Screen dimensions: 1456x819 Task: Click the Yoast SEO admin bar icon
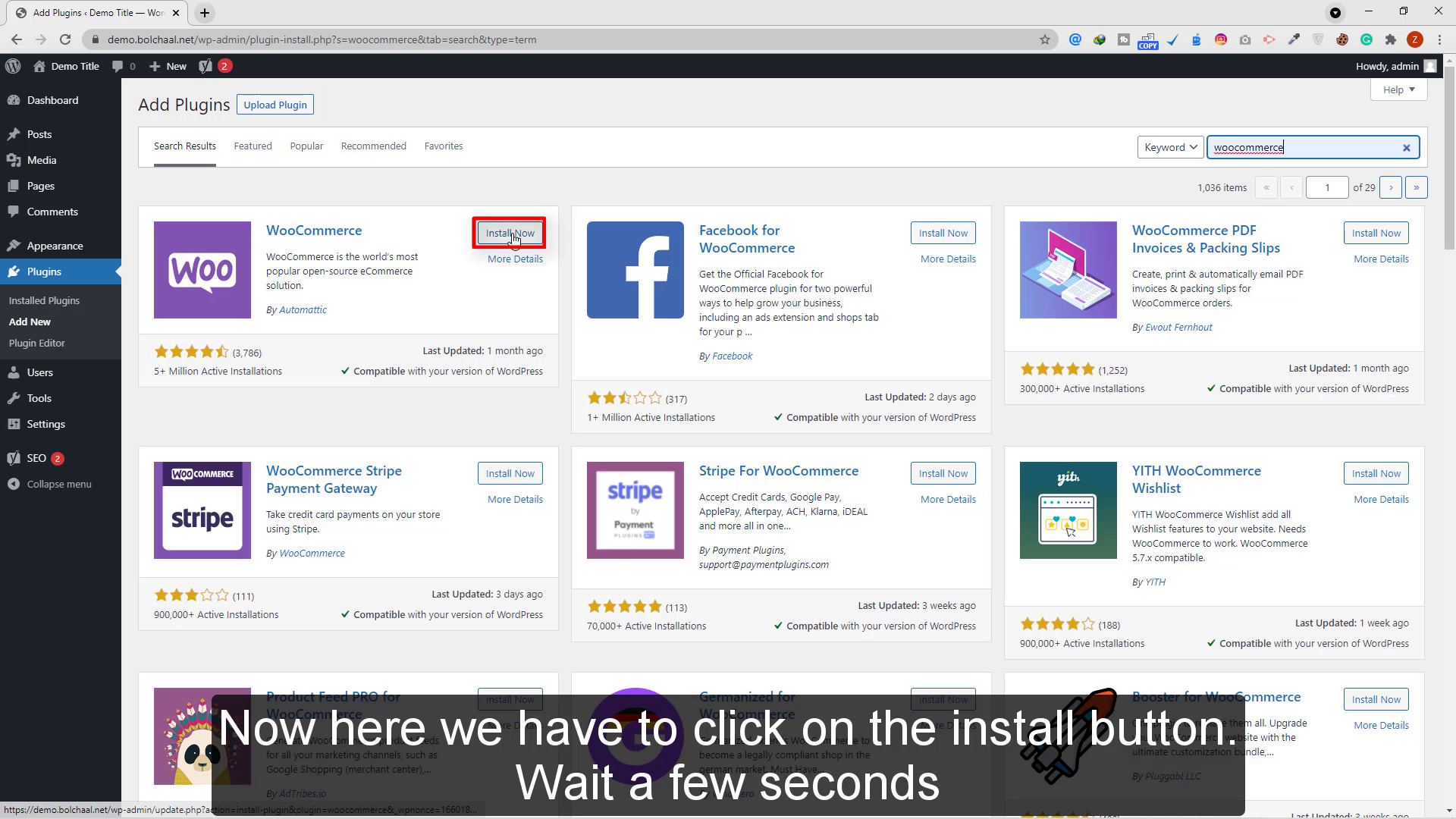pos(205,66)
